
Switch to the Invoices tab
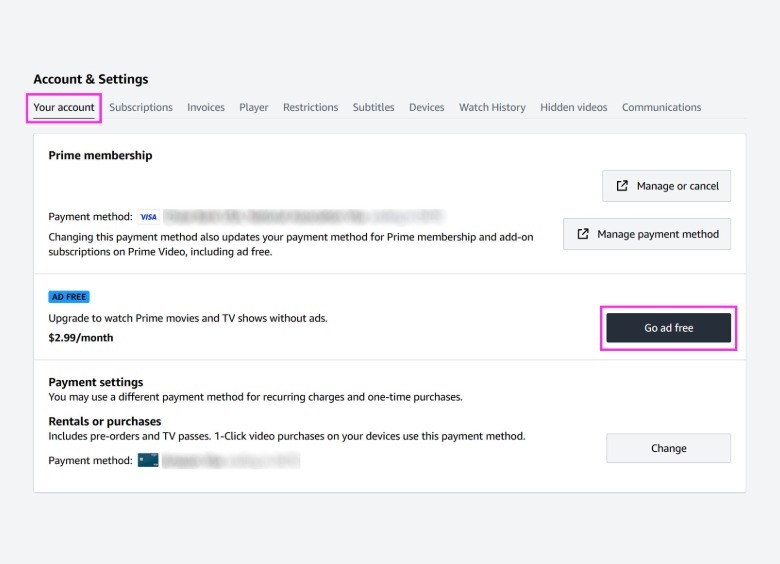pyautogui.click(x=206, y=107)
